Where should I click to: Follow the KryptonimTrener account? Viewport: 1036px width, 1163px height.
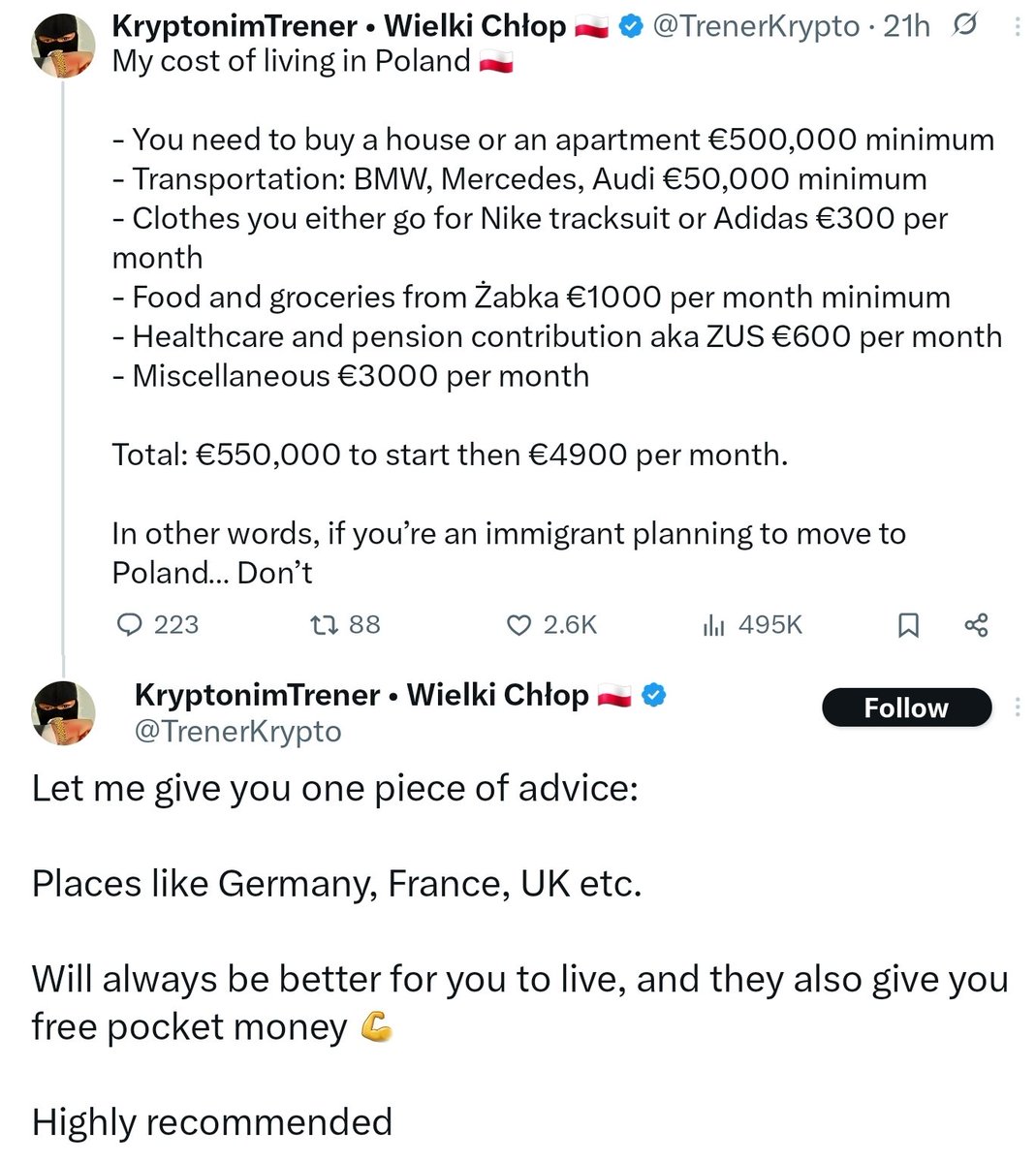click(906, 707)
